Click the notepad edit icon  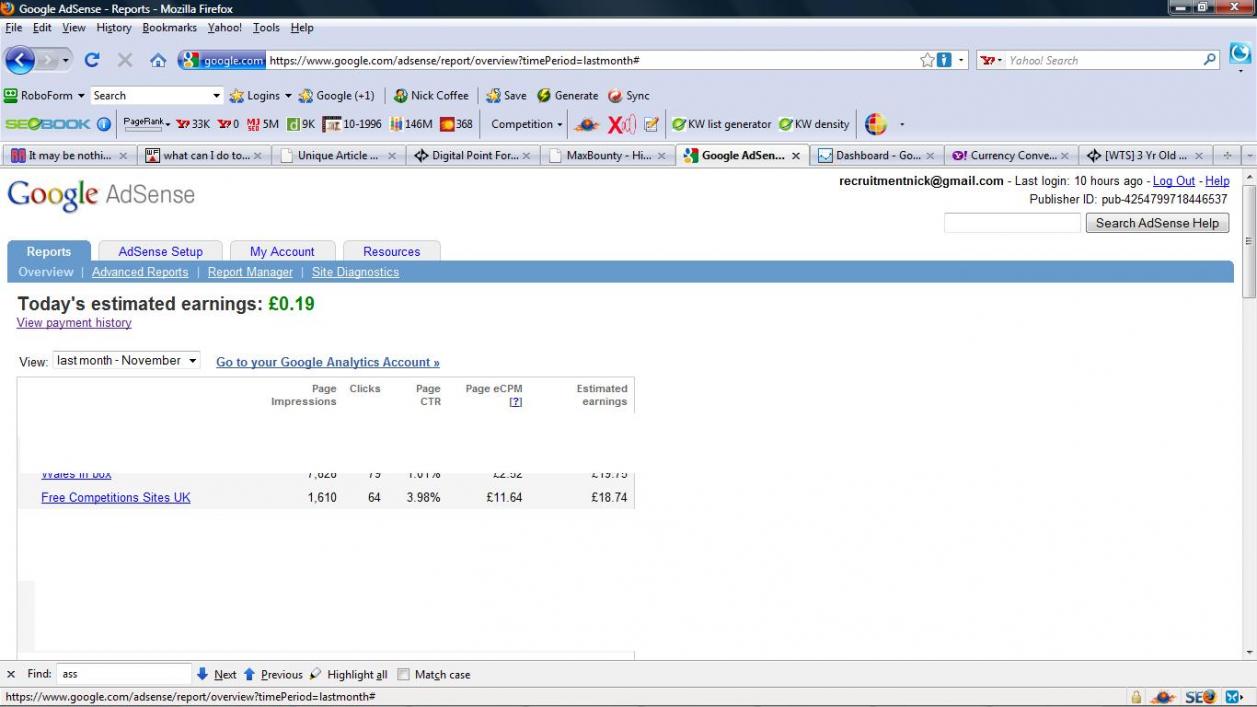click(x=651, y=125)
